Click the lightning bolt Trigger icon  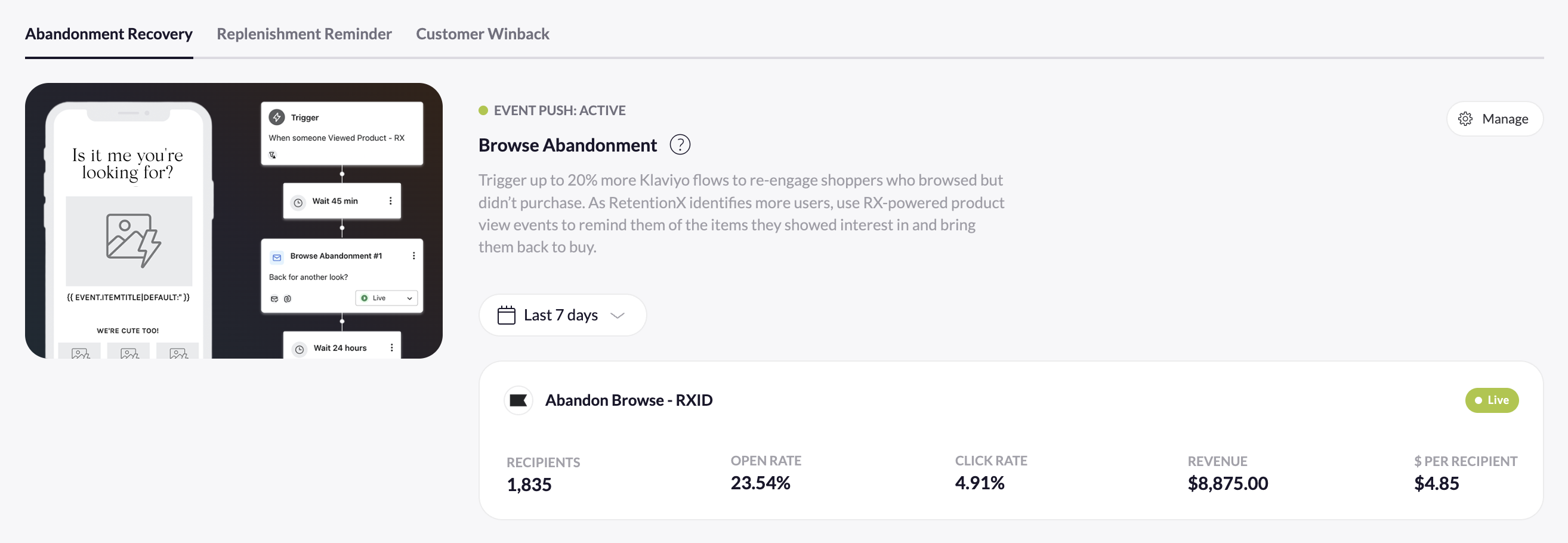pos(277,117)
